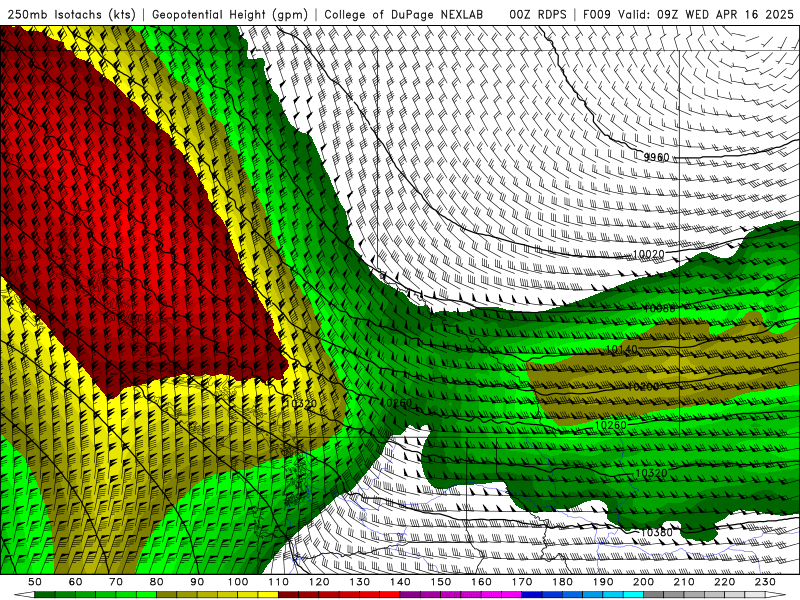
Task: Click the 9960 height contour label
Action: click(656, 157)
